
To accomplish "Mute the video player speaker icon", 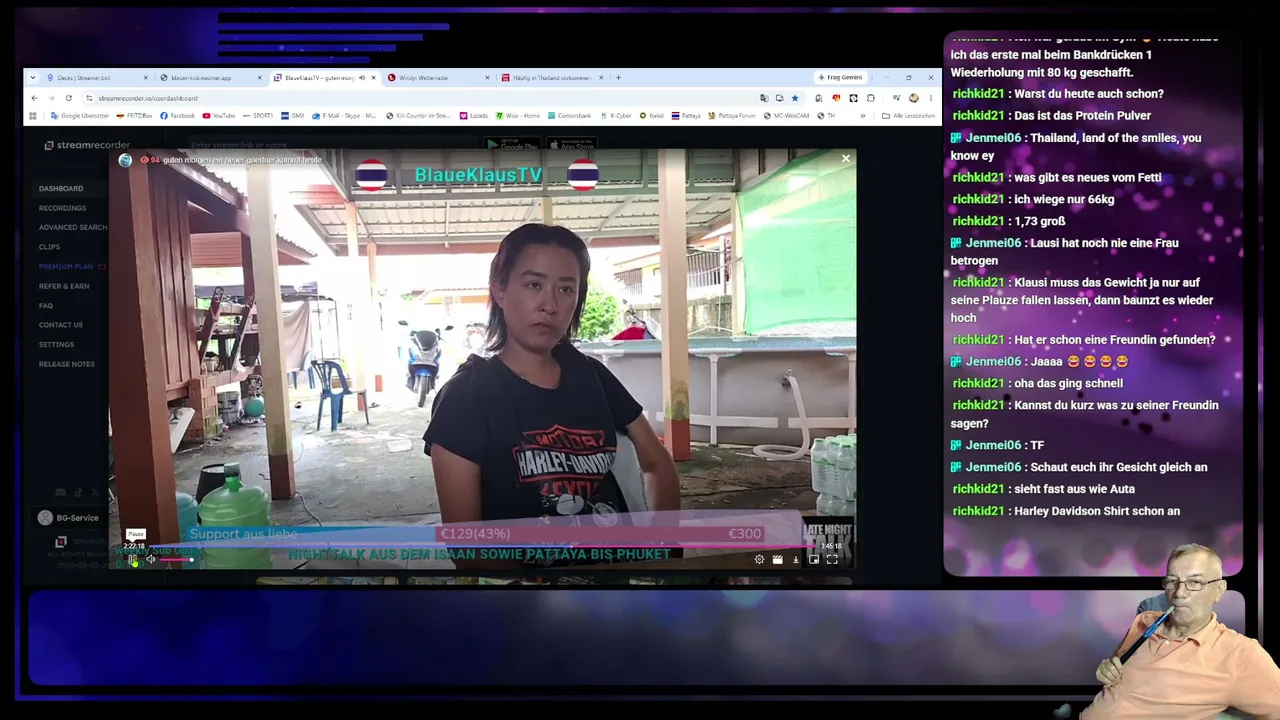I will tap(150, 559).
